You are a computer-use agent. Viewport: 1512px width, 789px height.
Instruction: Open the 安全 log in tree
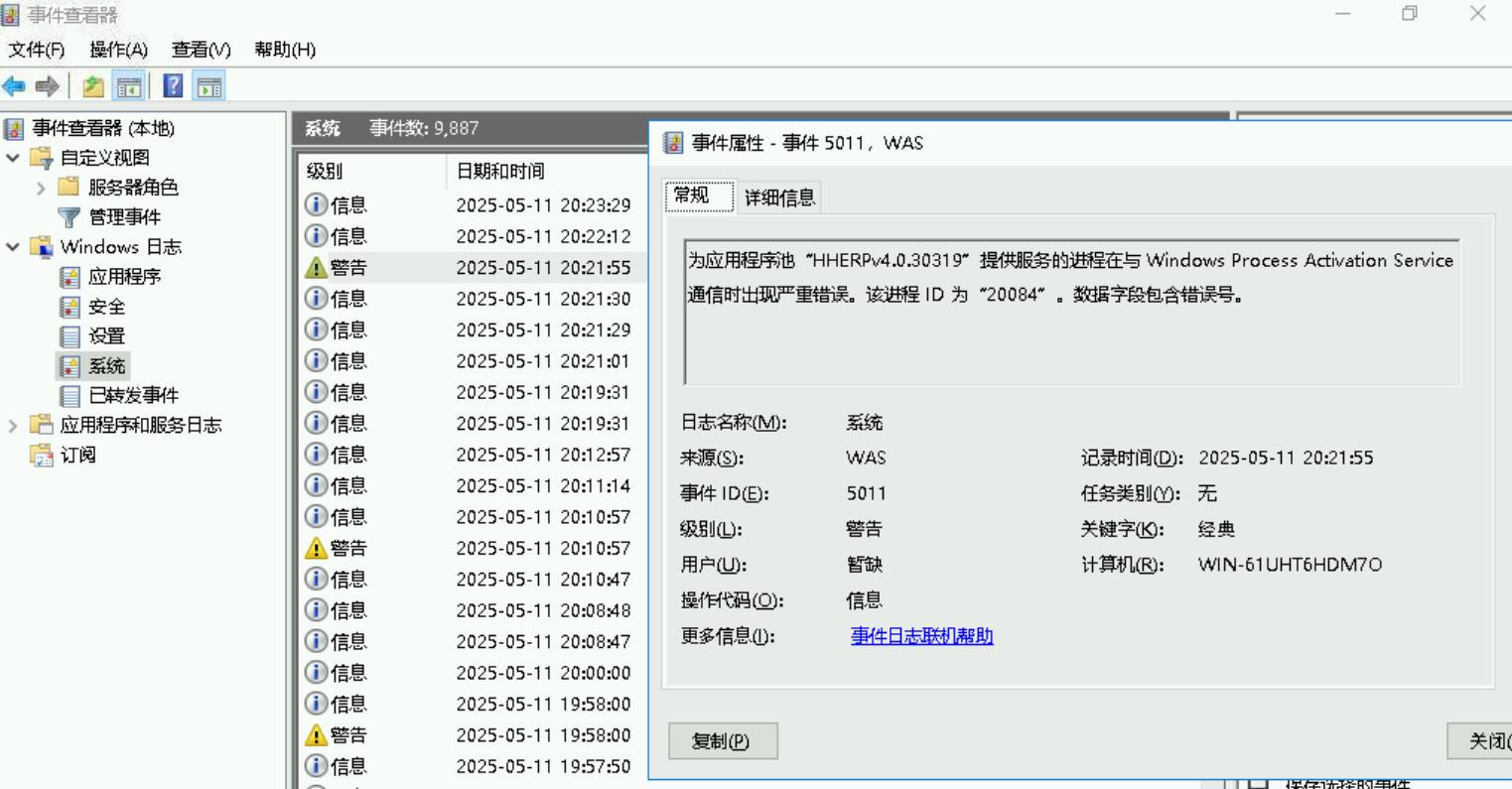coord(106,307)
